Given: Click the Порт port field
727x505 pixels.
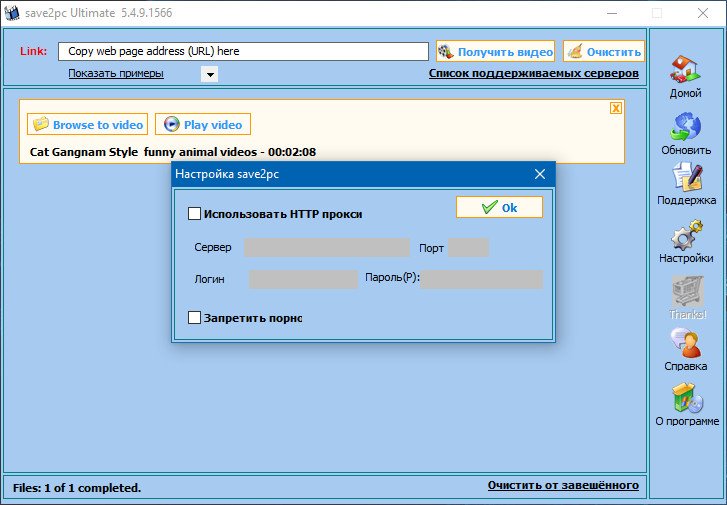Looking at the screenshot, I should coord(468,248).
